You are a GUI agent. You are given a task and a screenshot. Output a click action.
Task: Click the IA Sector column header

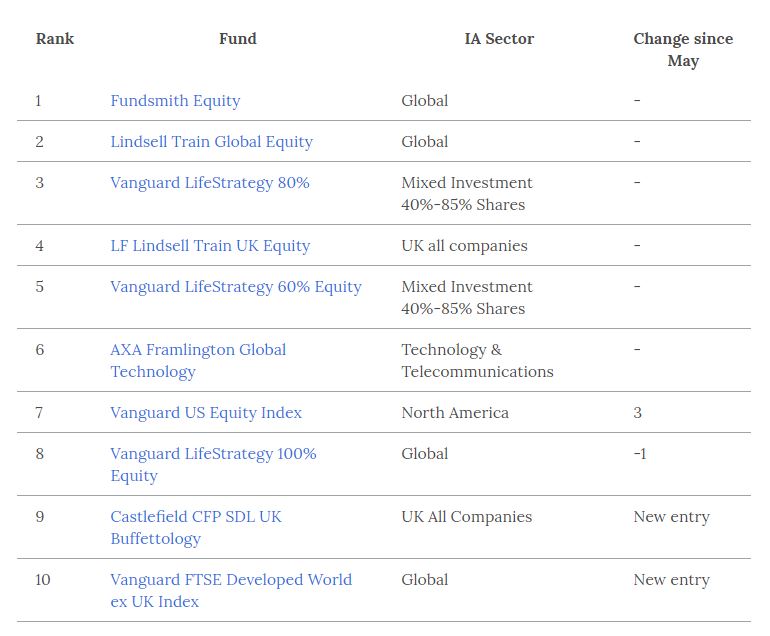pyautogui.click(x=499, y=39)
